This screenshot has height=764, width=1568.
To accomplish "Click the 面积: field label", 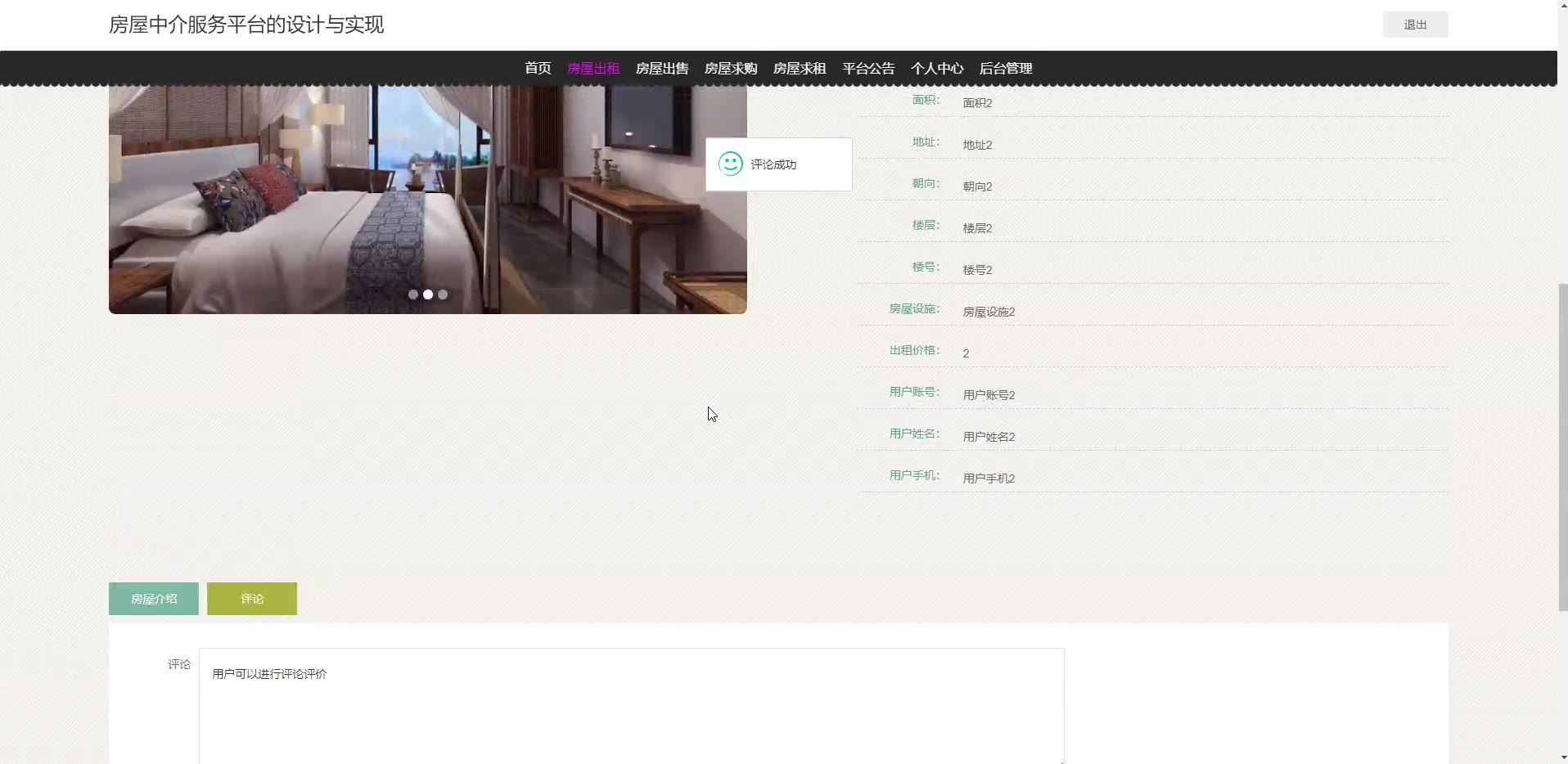I will pyautogui.click(x=926, y=100).
